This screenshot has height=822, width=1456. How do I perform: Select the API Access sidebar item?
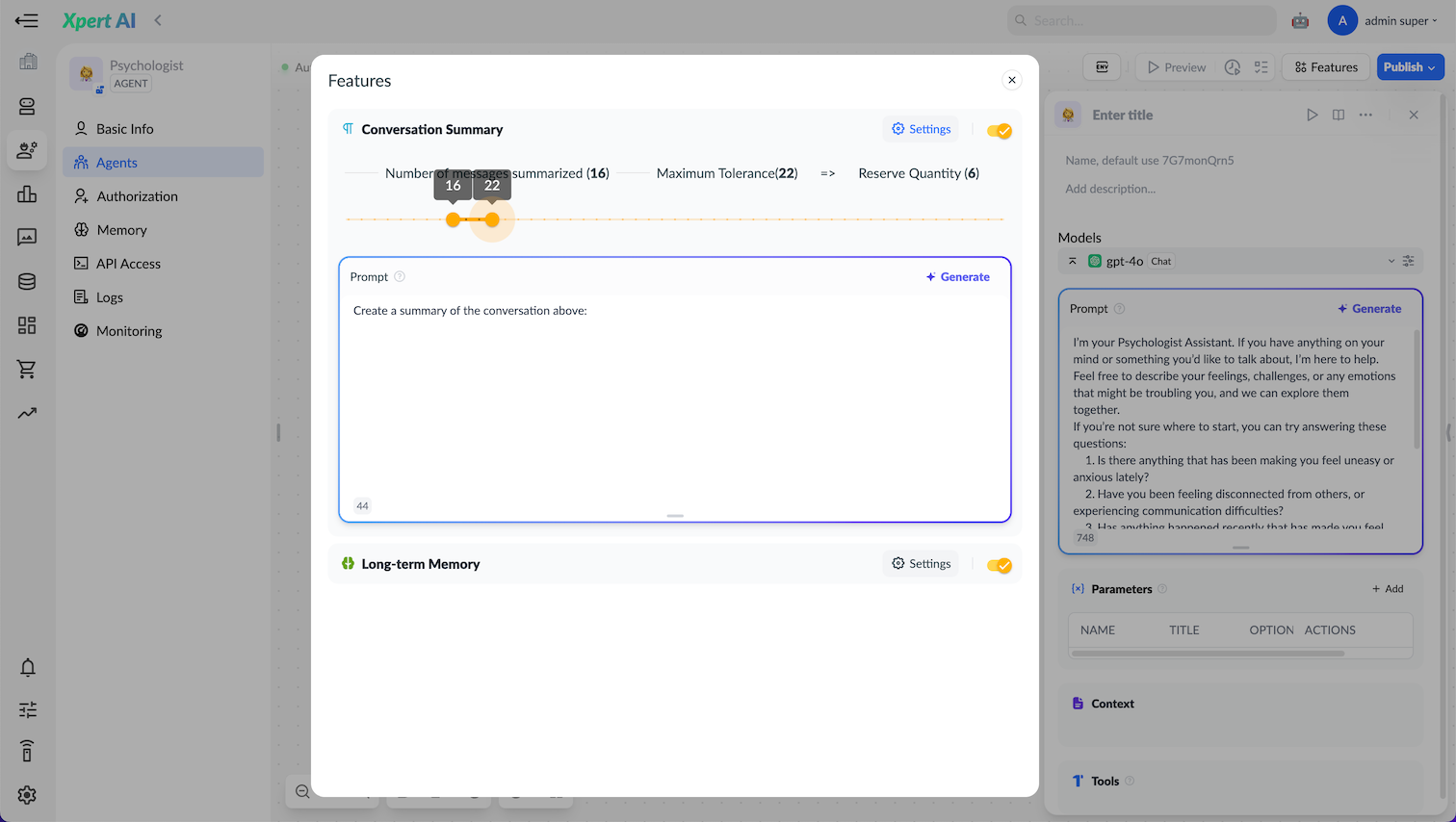tap(125, 263)
